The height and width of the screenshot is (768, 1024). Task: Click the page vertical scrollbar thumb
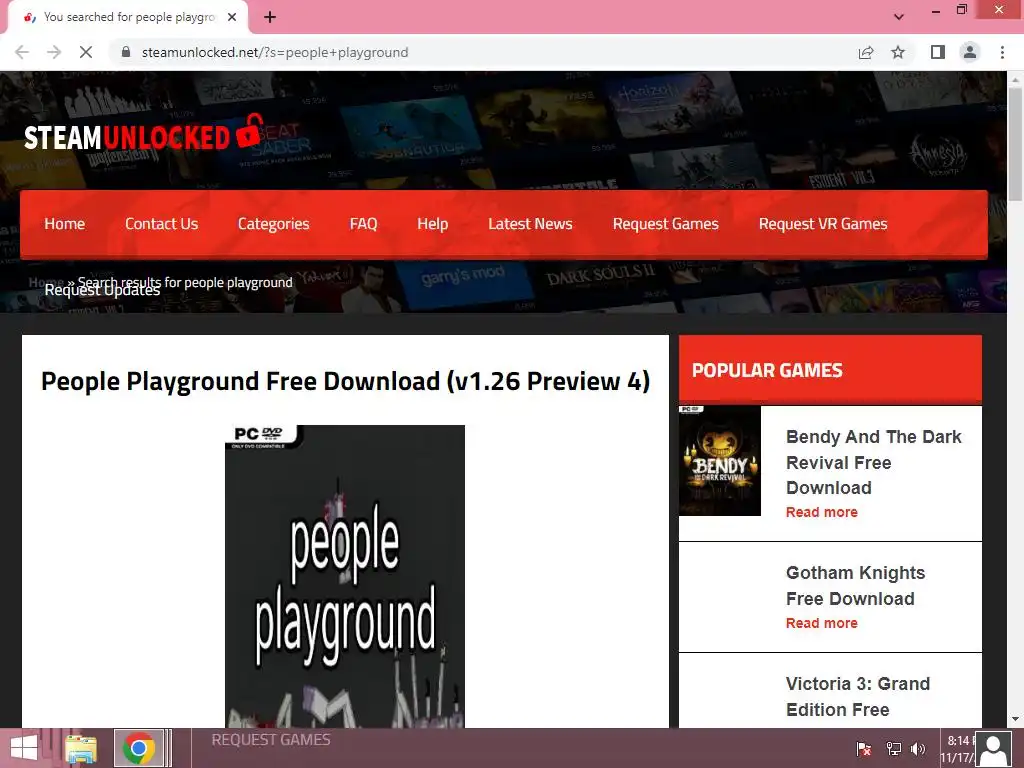pos(1015,144)
